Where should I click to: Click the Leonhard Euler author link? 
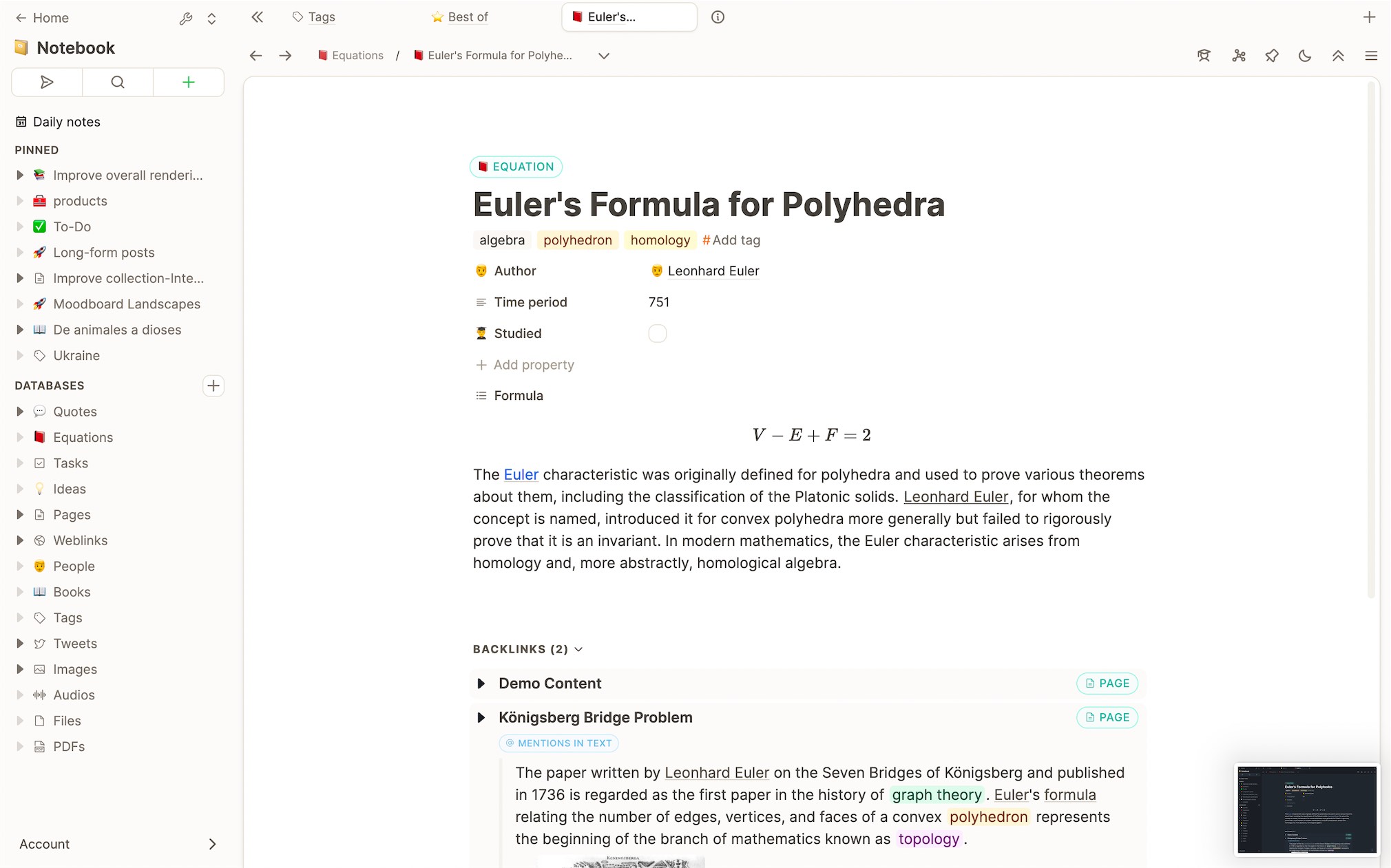click(x=713, y=271)
